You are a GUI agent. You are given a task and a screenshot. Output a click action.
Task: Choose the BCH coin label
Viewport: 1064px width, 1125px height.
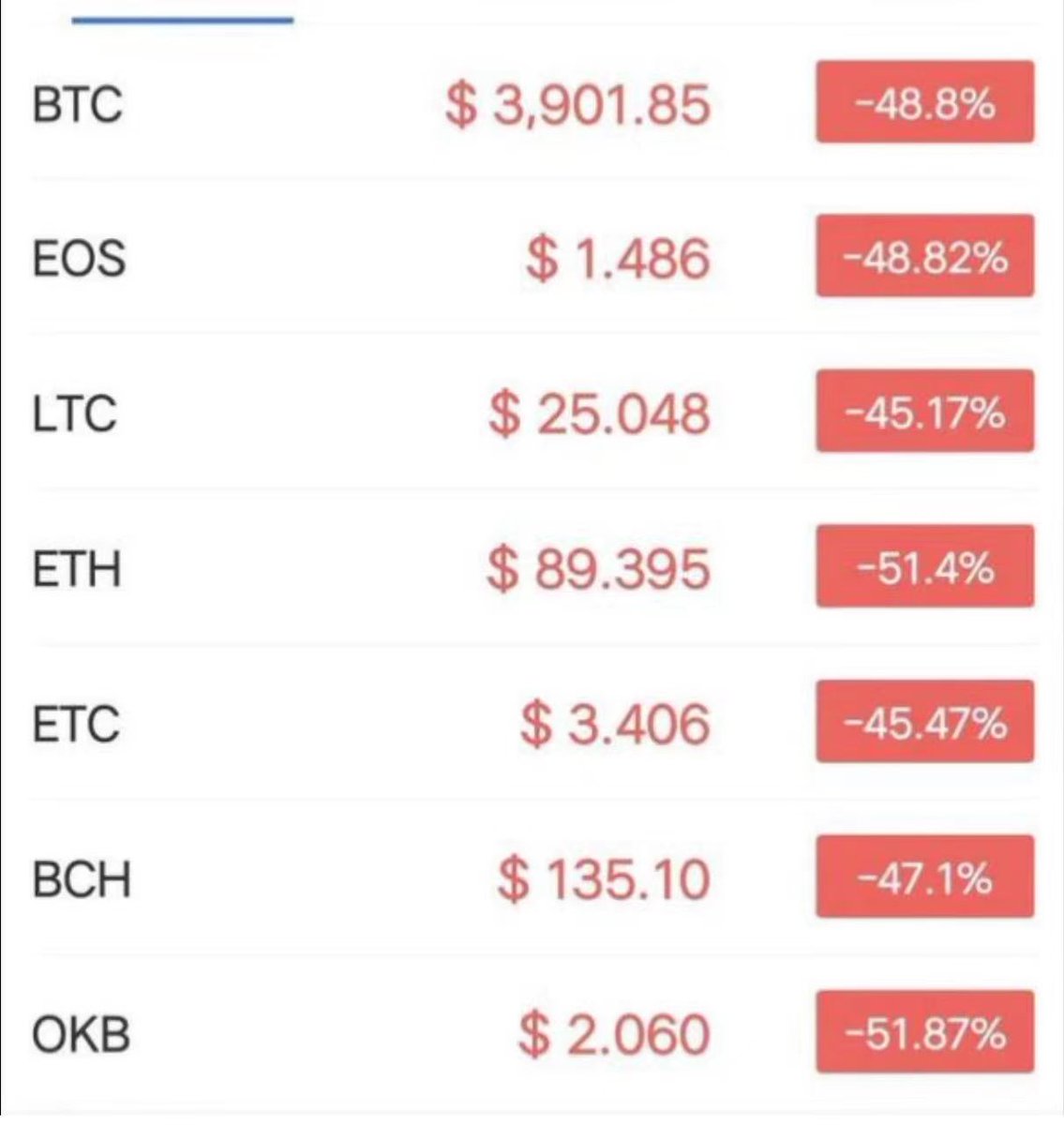click(x=81, y=878)
